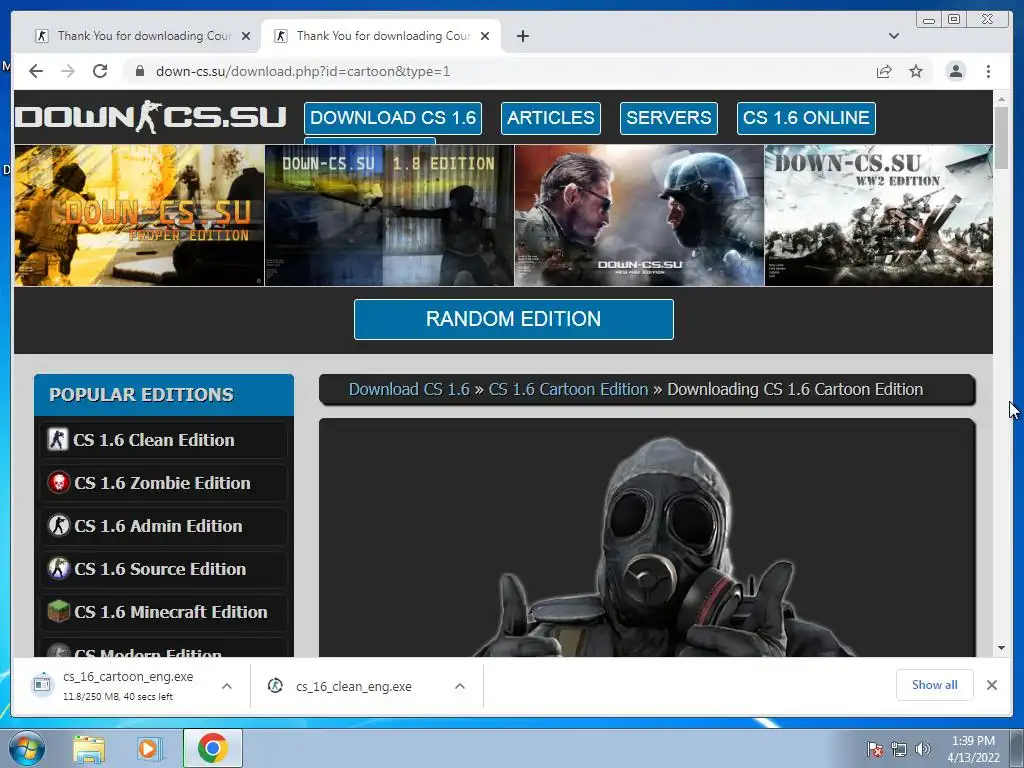Follow CS 1.6 Cartoon Edition breadcrumb
This screenshot has height=768, width=1024.
(x=568, y=389)
